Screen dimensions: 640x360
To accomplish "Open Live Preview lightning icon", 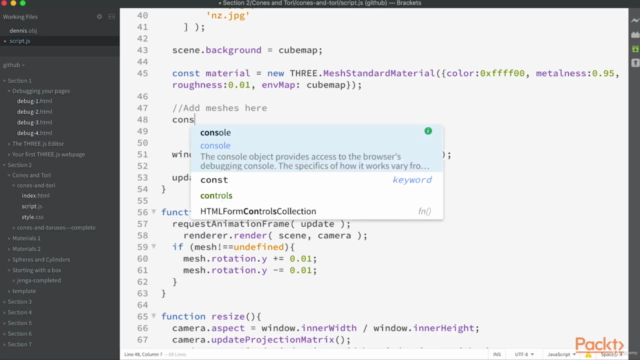I will pos(635,20).
